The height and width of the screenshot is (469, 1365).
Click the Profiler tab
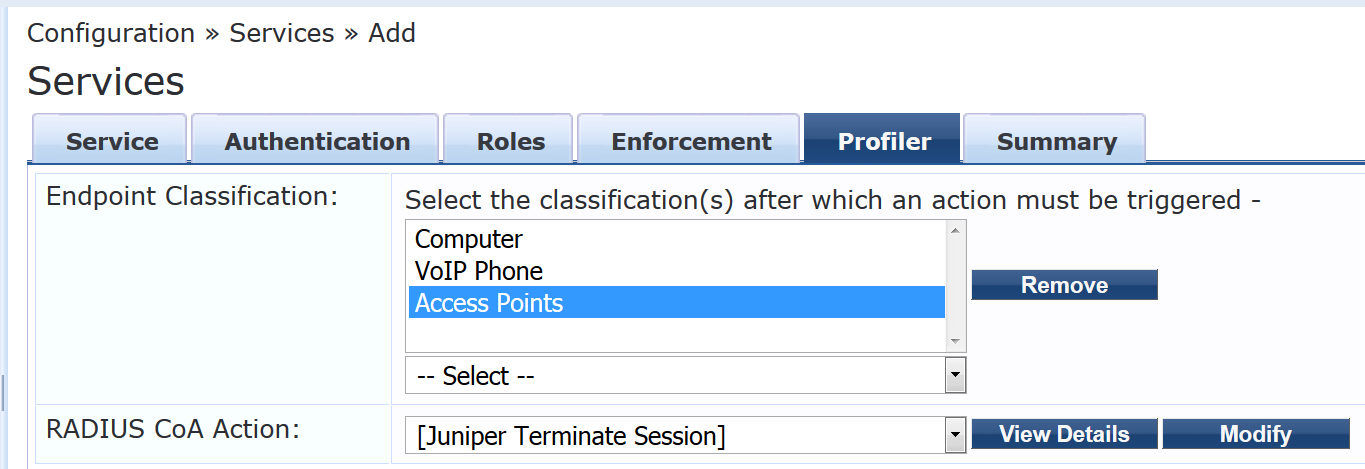click(884, 141)
